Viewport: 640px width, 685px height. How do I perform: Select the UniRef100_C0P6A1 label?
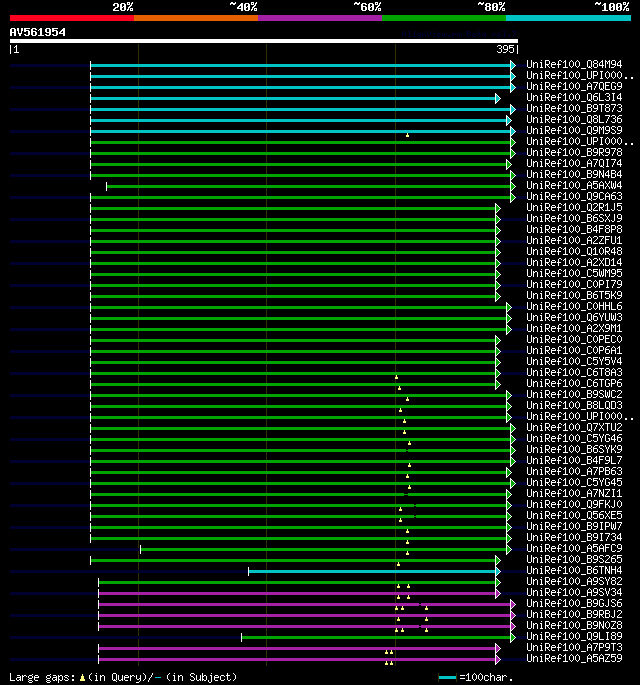click(574, 350)
